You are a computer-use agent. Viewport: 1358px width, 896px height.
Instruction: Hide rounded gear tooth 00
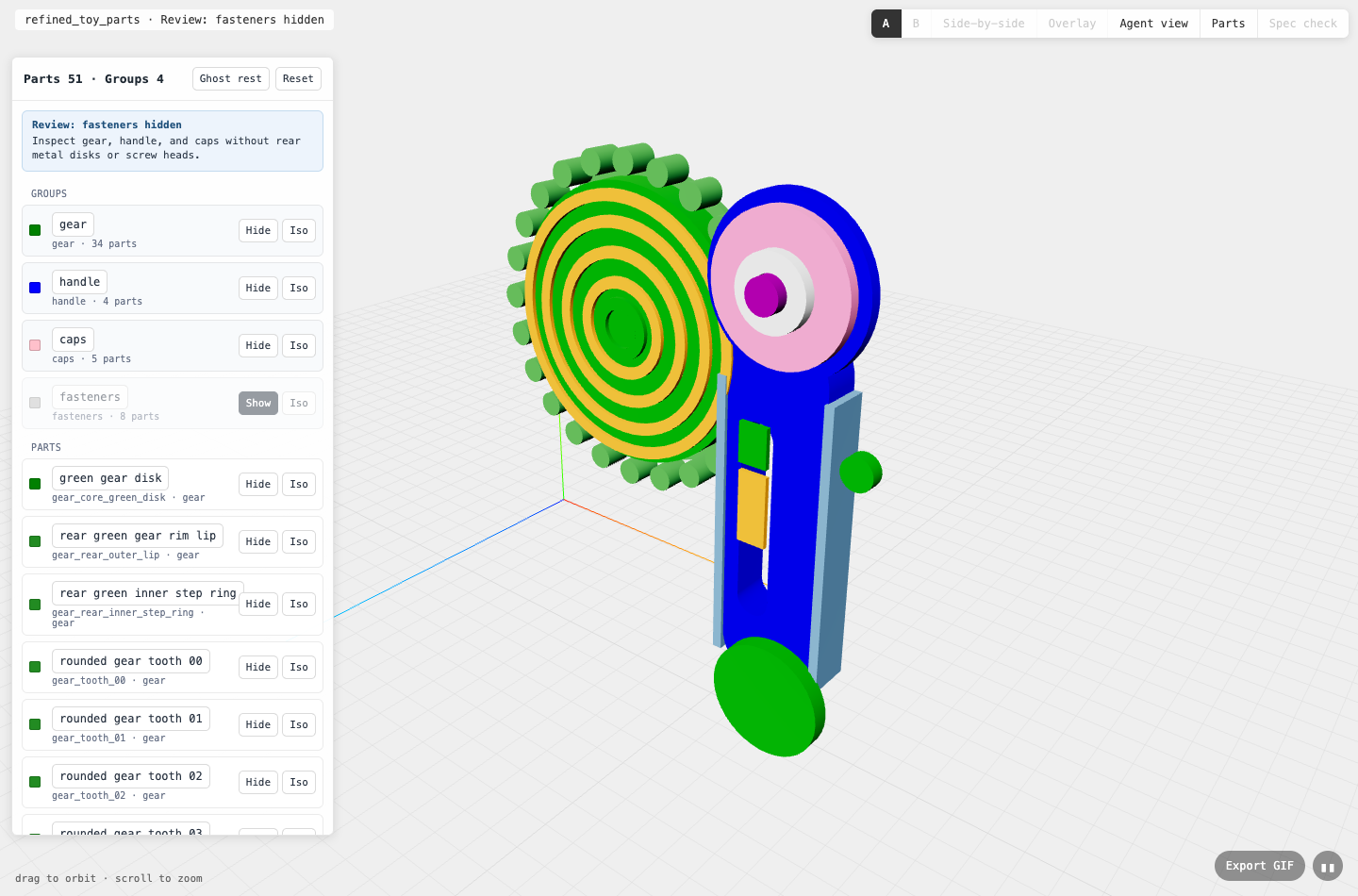coord(258,668)
